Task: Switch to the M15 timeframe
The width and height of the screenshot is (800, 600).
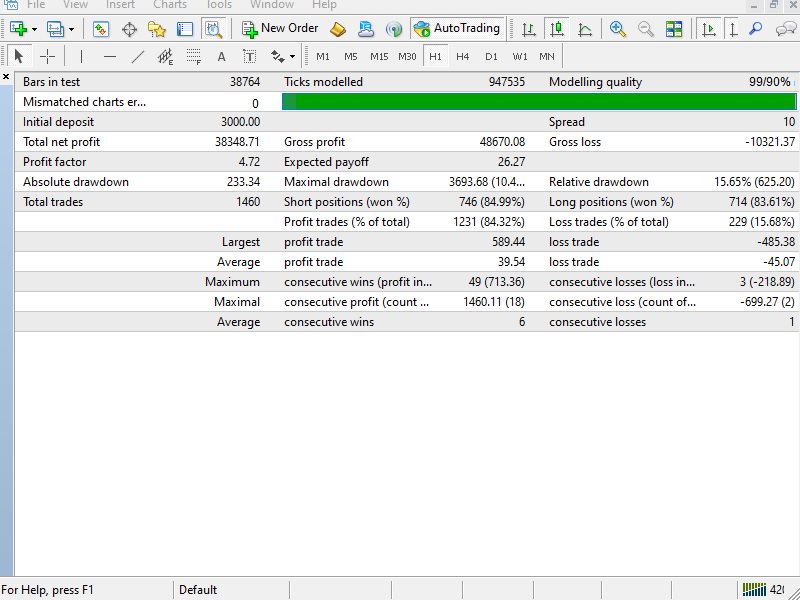Action: coord(379,57)
